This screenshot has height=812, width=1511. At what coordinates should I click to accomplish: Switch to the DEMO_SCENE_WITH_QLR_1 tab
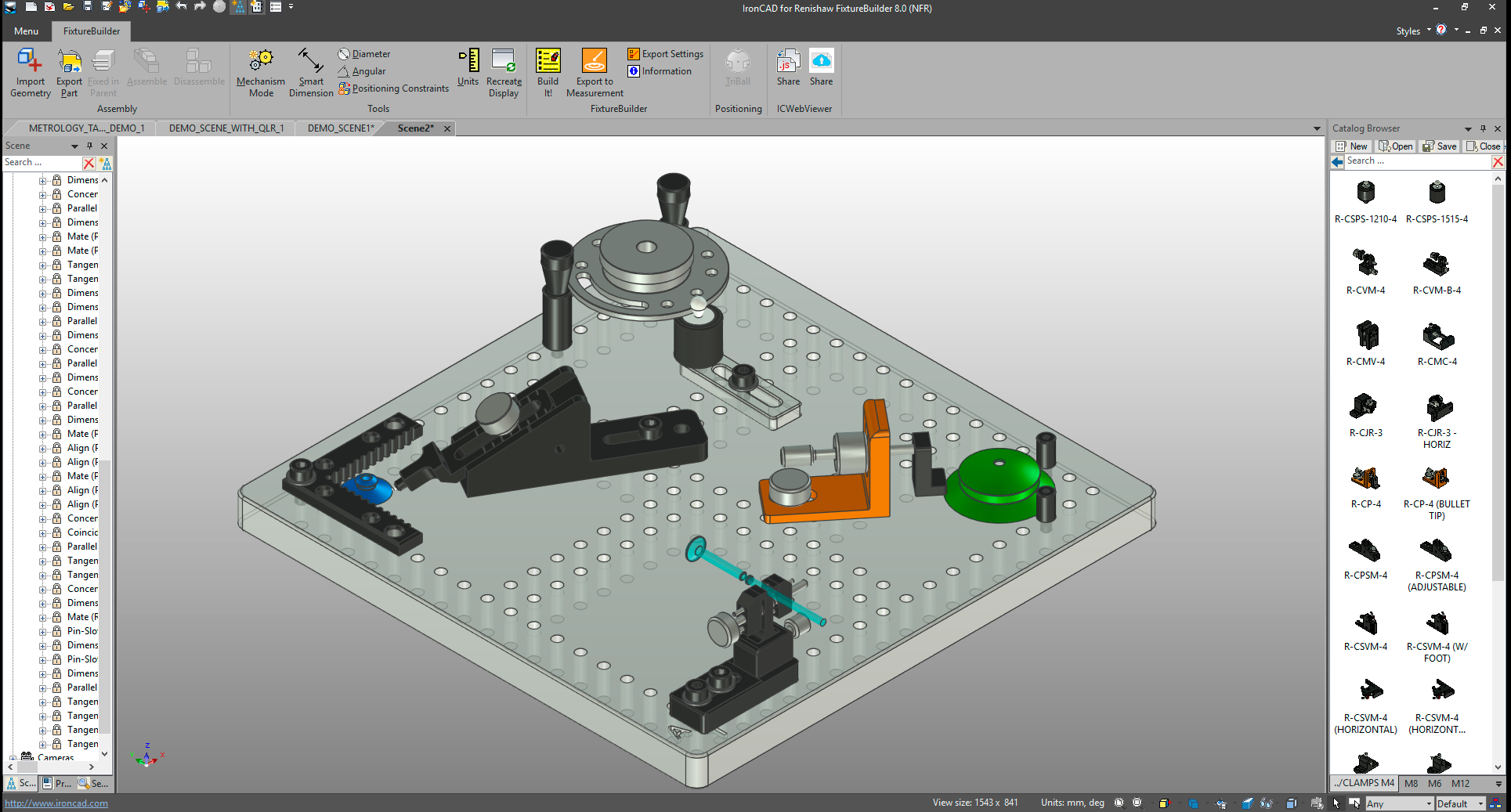[225, 128]
